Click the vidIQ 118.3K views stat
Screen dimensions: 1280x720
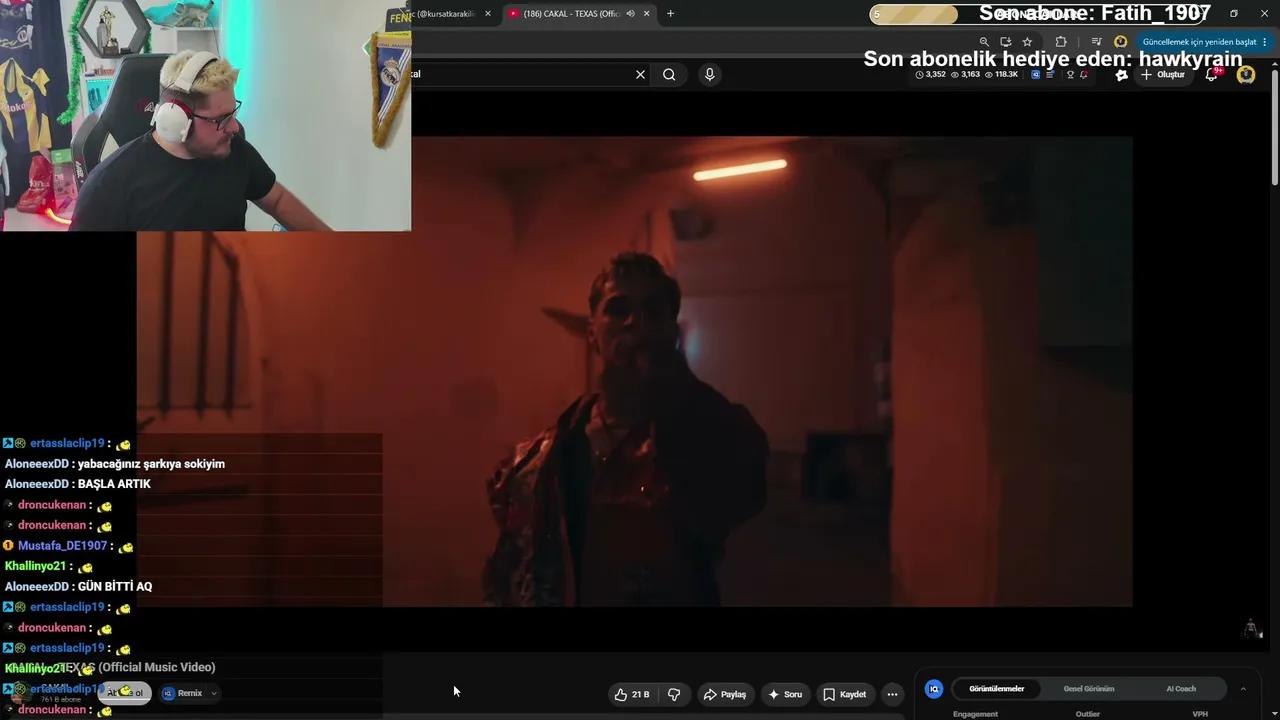pos(1001,74)
